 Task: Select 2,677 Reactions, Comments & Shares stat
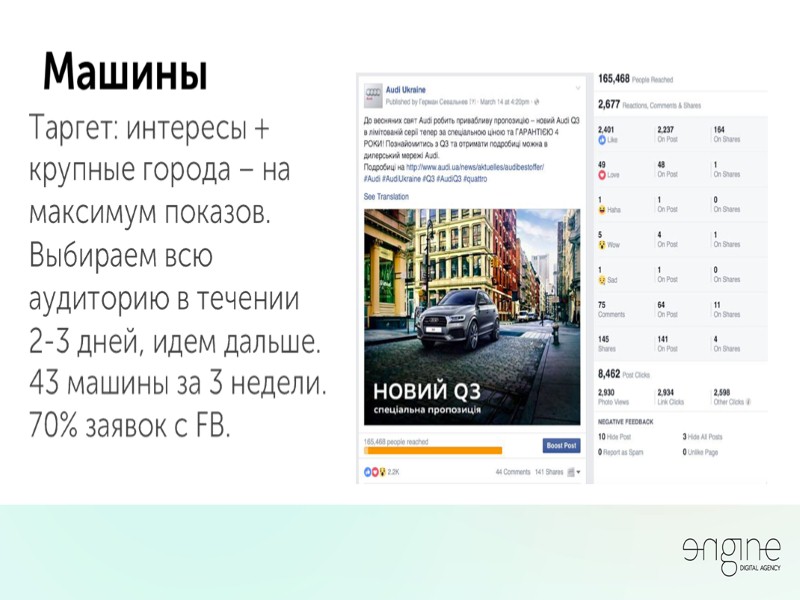tap(649, 105)
